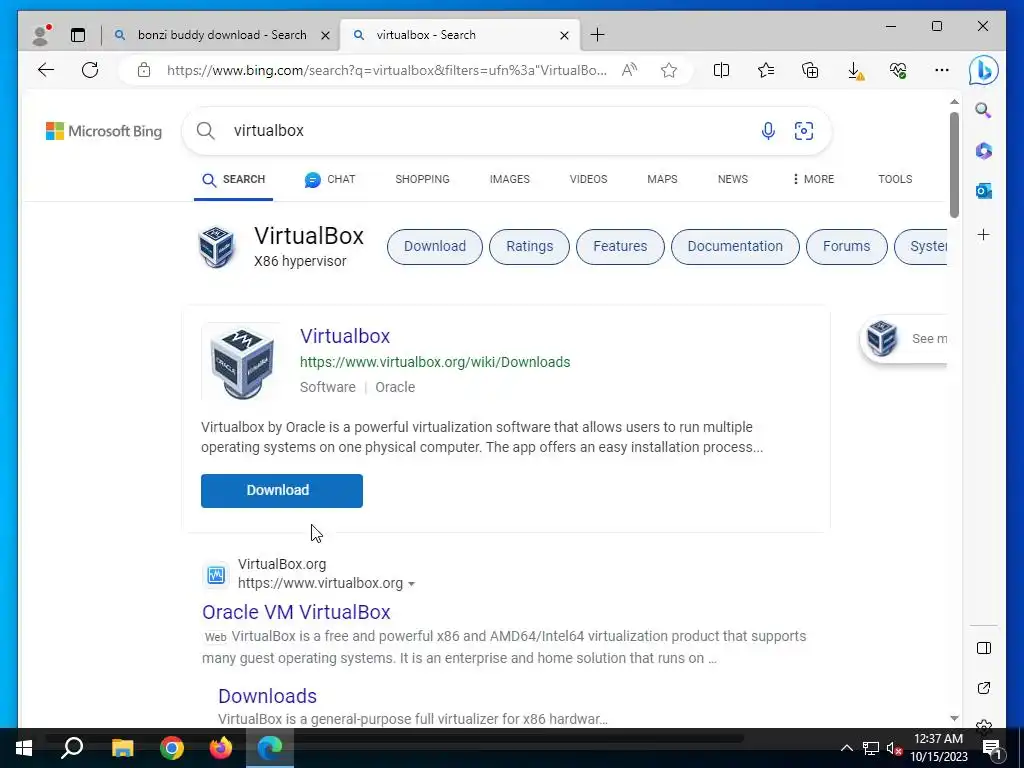Toggle the sidebar panel layout icon
1024x768 pixels.
click(x=984, y=648)
